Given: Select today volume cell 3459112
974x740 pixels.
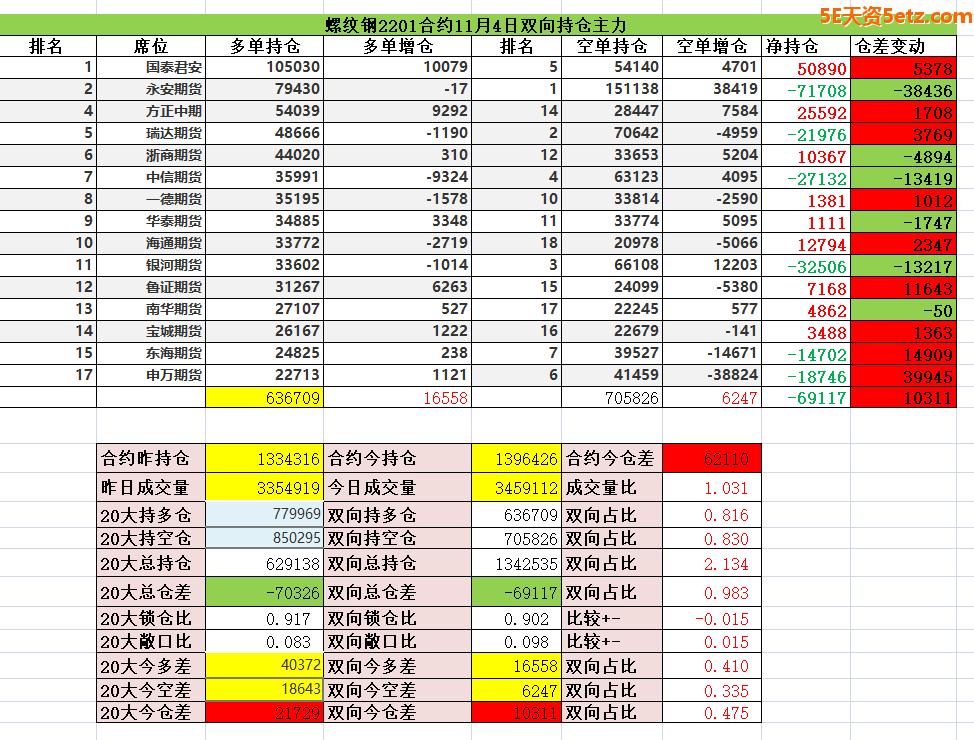Looking at the screenshot, I should 516,488.
